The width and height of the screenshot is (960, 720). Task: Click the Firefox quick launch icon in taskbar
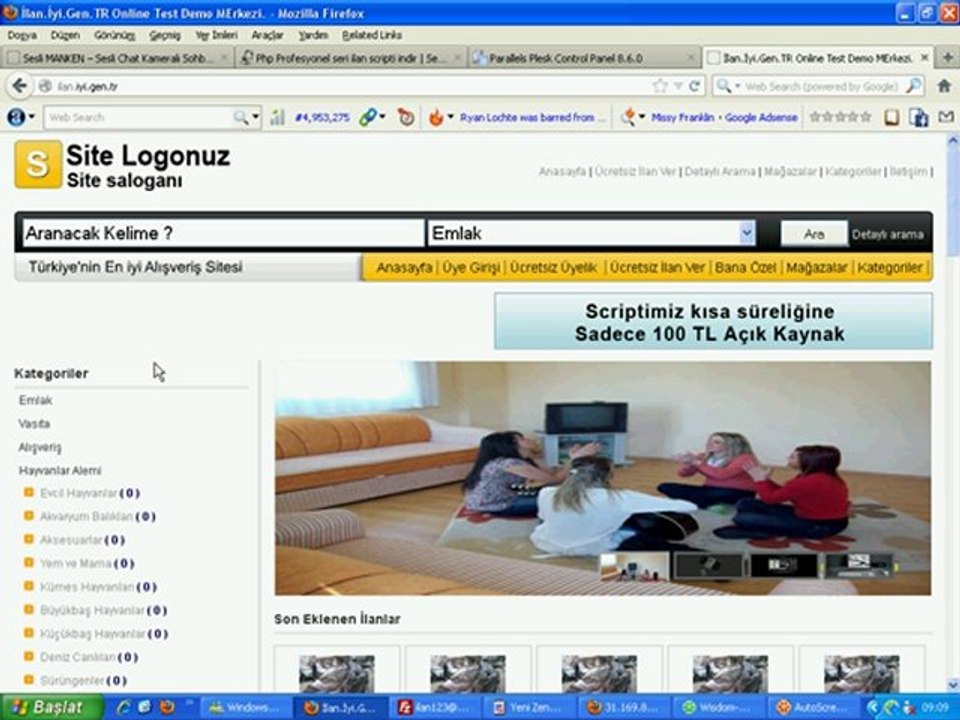(x=167, y=707)
